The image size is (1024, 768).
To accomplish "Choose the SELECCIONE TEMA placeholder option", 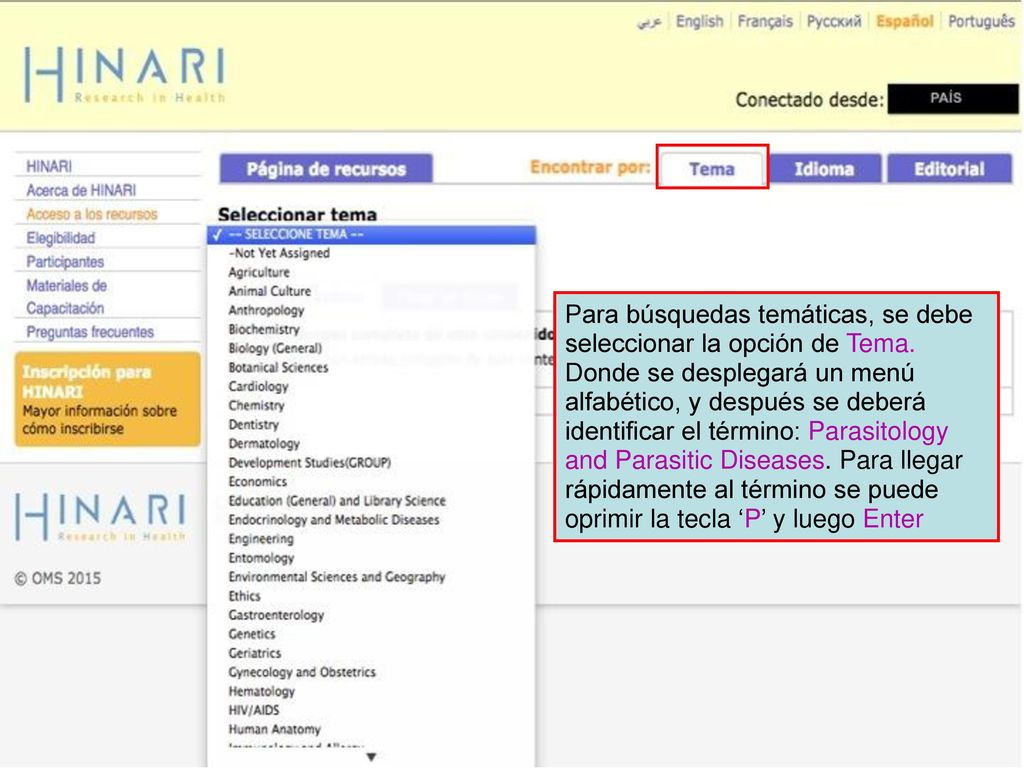I will click(372, 234).
